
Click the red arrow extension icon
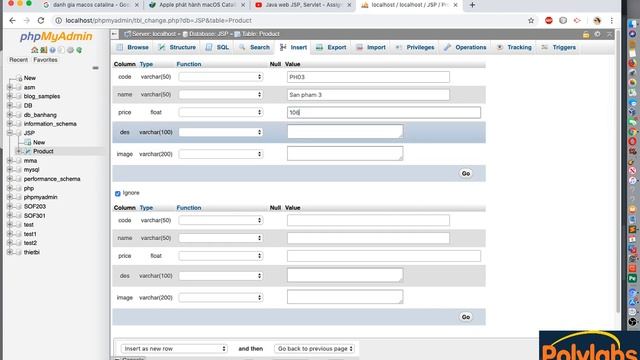(577, 20)
